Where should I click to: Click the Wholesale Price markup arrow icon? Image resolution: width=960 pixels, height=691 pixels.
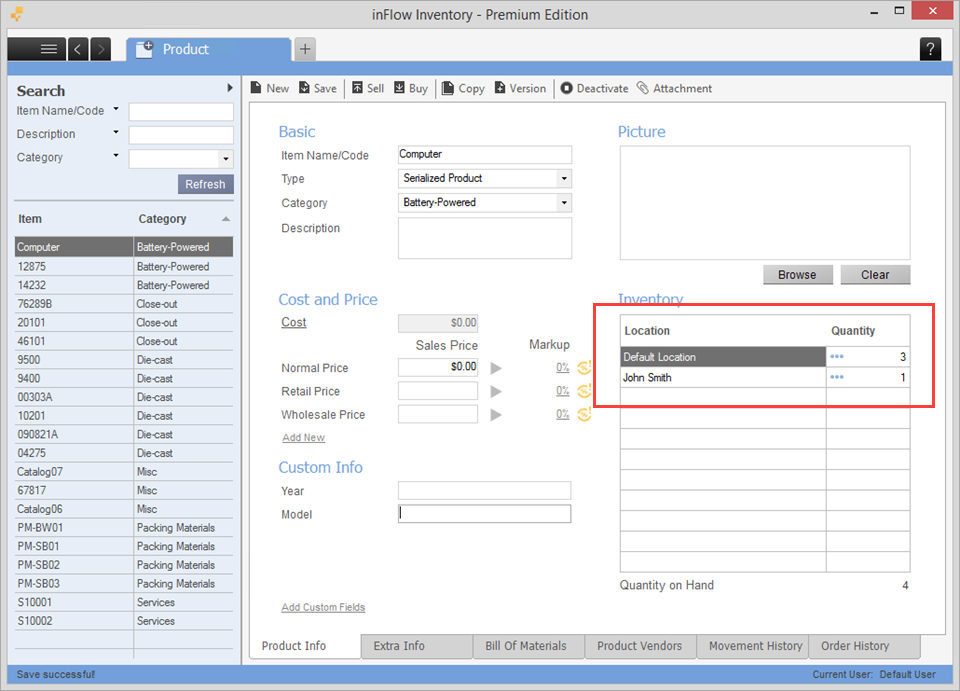click(496, 414)
